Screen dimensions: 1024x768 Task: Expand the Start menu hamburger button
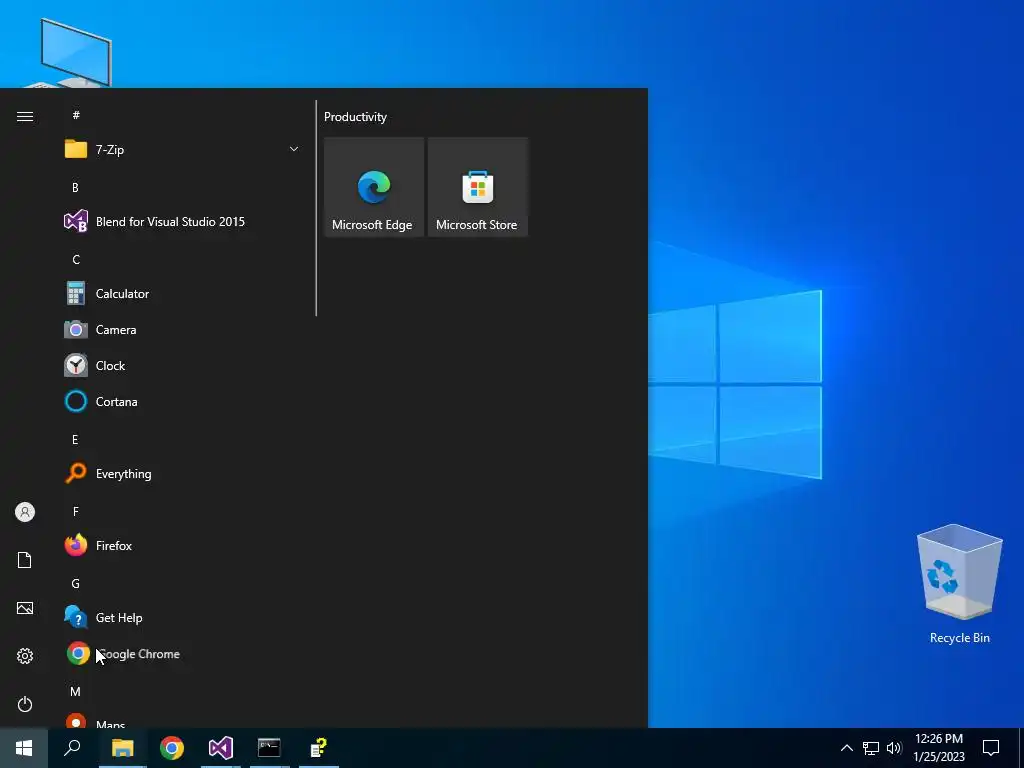coord(25,116)
